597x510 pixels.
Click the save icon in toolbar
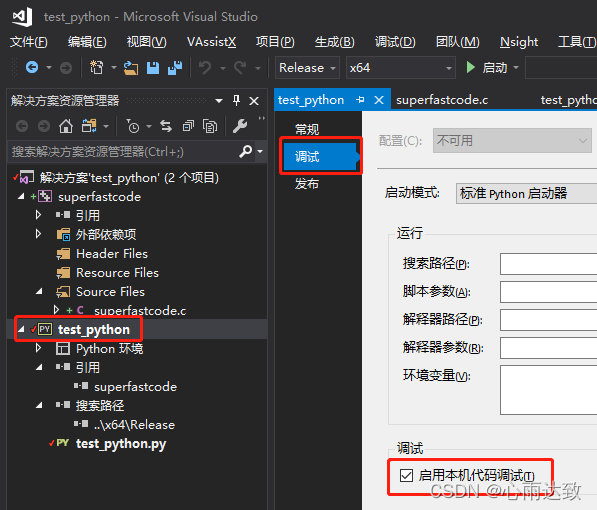point(153,68)
